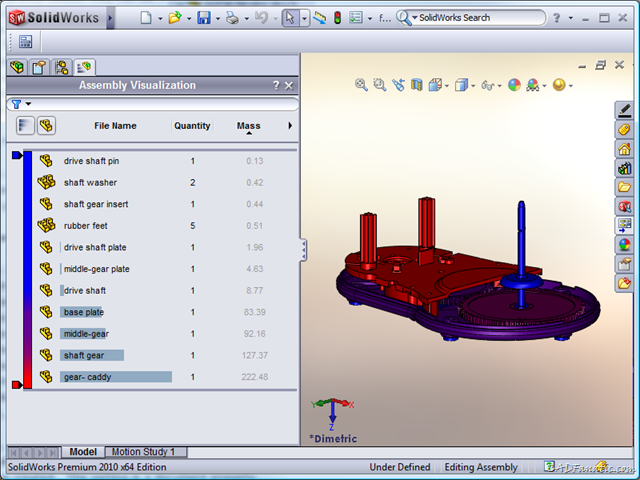The width and height of the screenshot is (640, 480).
Task: Click the Apply Scene icon
Action: point(533,85)
